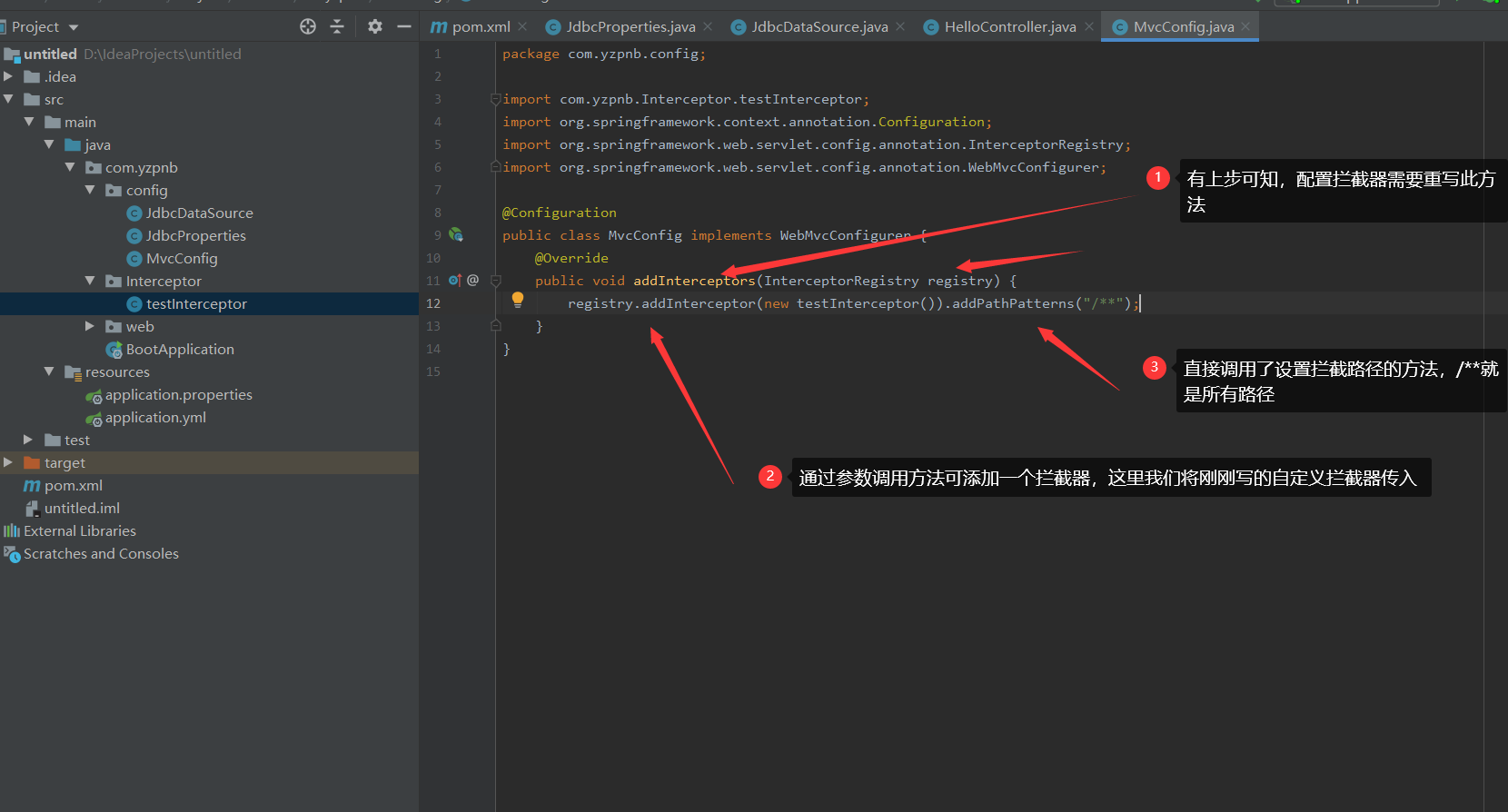Collapse the java source folder
The image size is (1508, 812).
49,144
